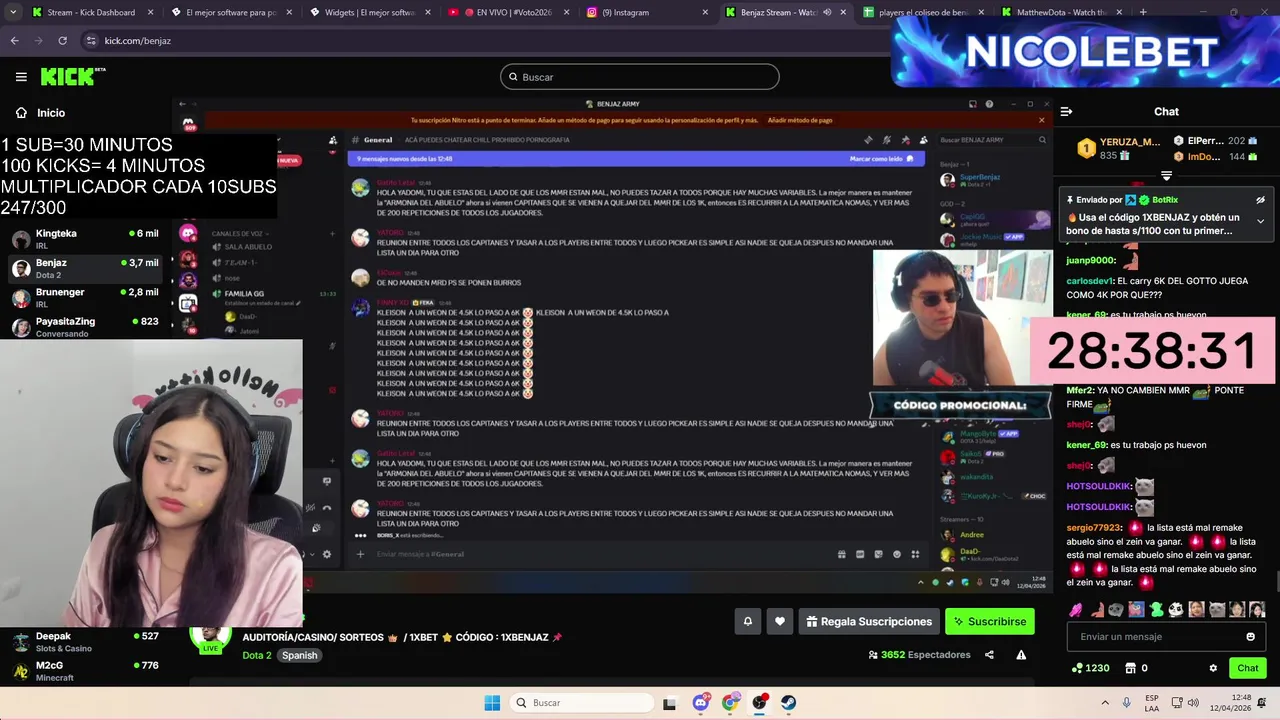Viewport: 1280px width, 720px height.
Task: Open the Kick sidebar hamburger menu
Action: pyautogui.click(x=21, y=77)
